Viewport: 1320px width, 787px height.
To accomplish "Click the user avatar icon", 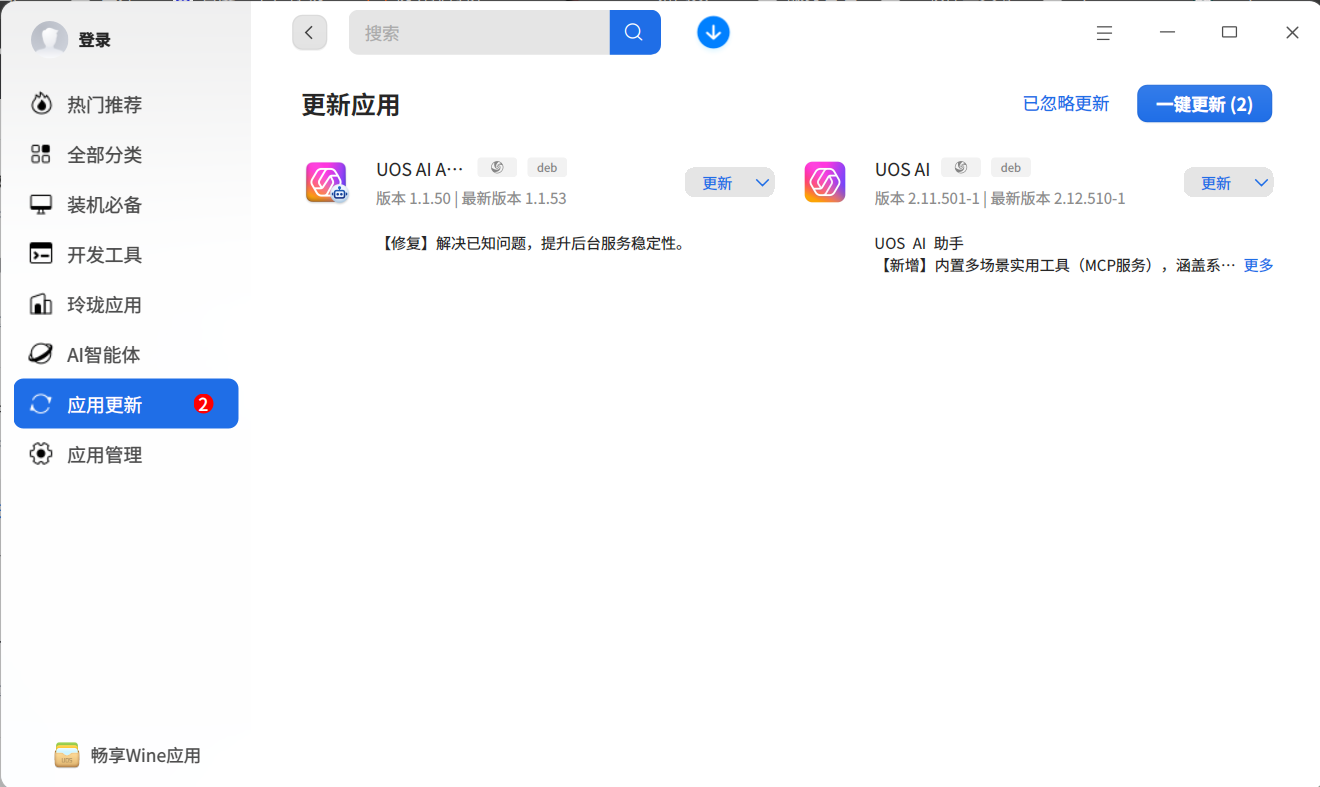I will (x=49, y=40).
